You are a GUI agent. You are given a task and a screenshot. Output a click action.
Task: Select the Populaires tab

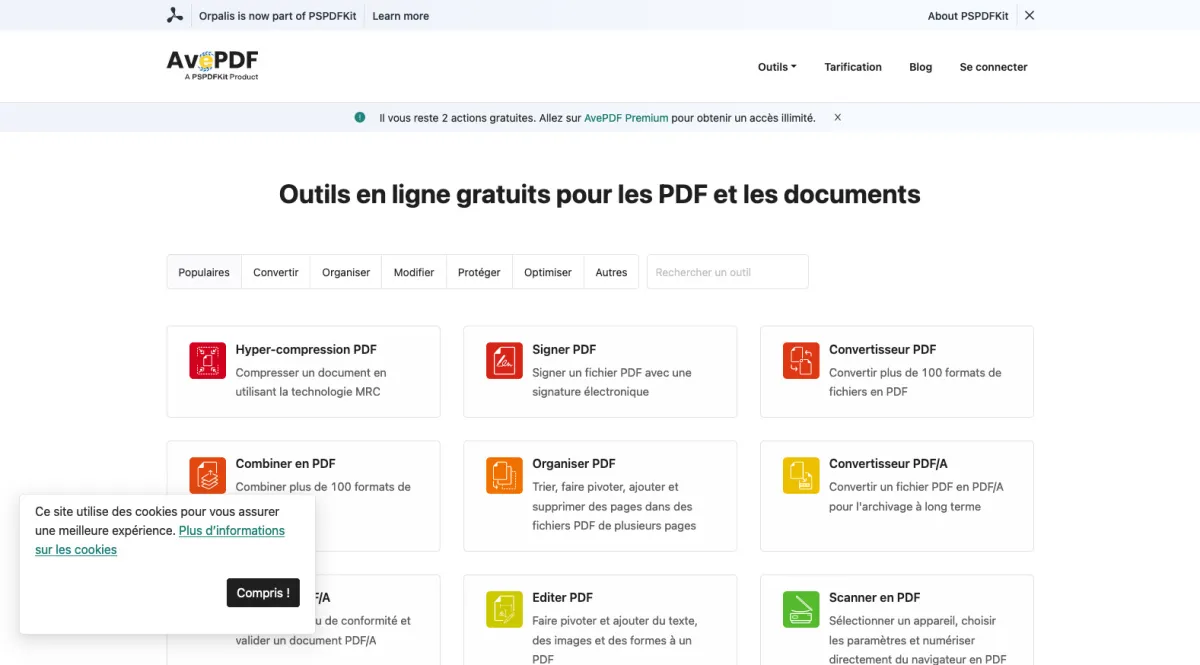click(204, 272)
